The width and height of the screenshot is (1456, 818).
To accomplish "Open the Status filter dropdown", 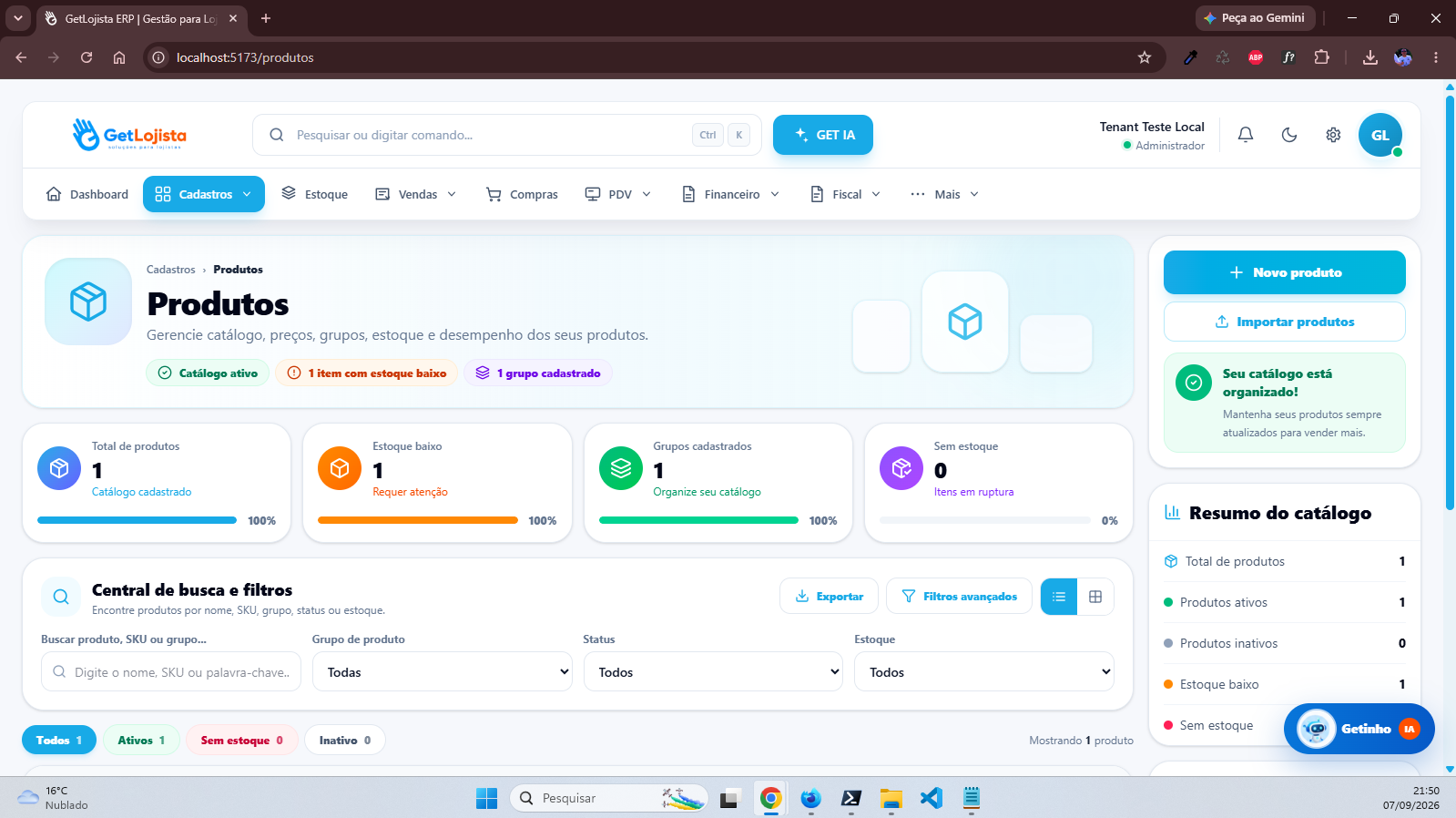I will pyautogui.click(x=713, y=671).
